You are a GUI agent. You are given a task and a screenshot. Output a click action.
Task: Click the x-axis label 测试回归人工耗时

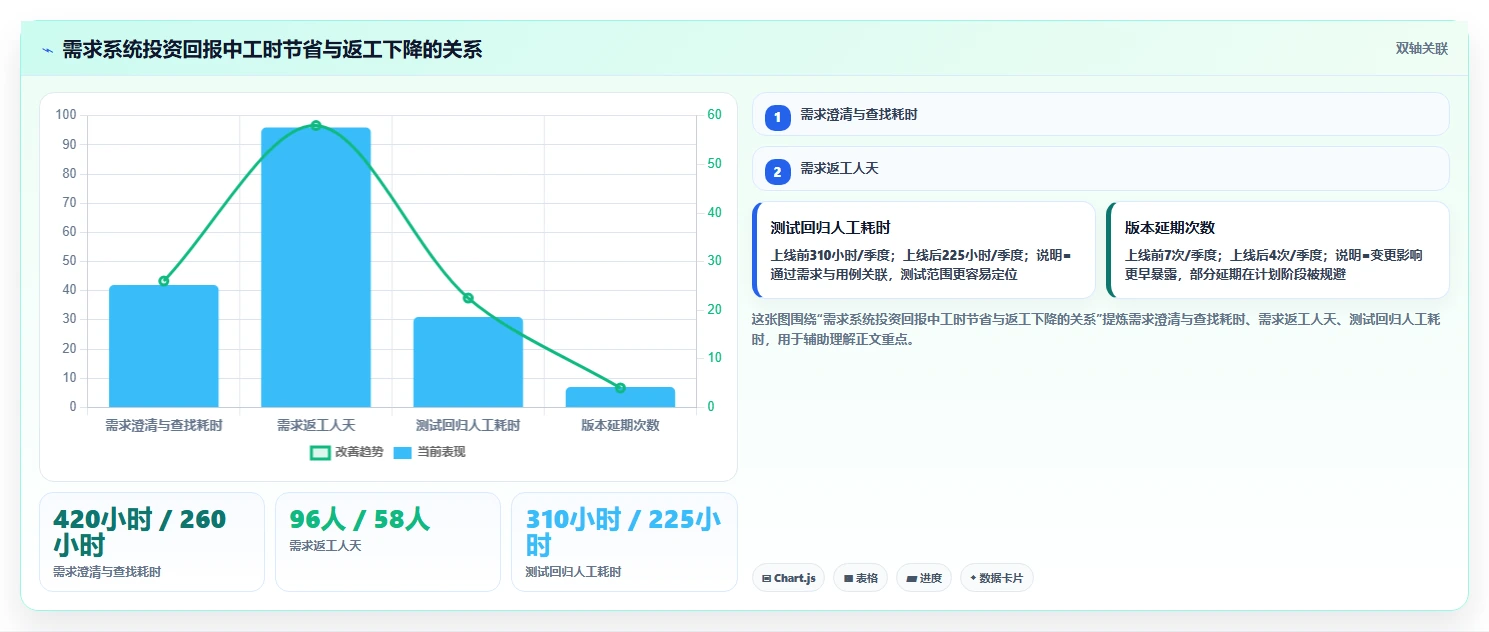[468, 425]
